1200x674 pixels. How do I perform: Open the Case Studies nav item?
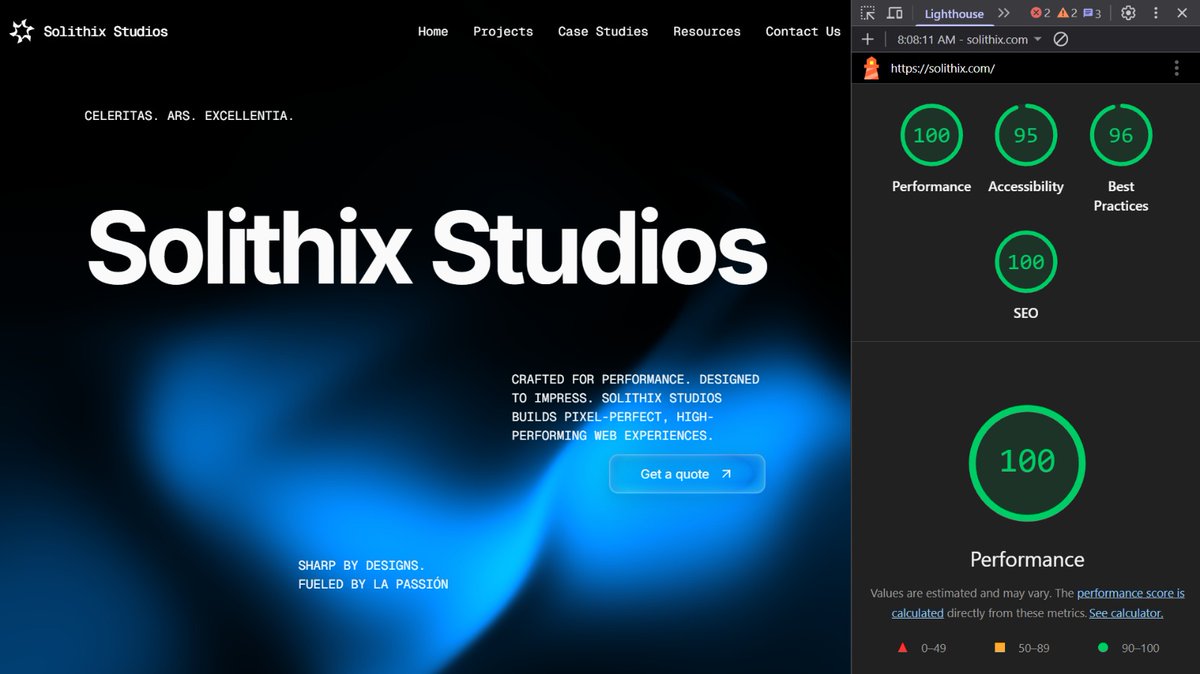click(x=603, y=32)
